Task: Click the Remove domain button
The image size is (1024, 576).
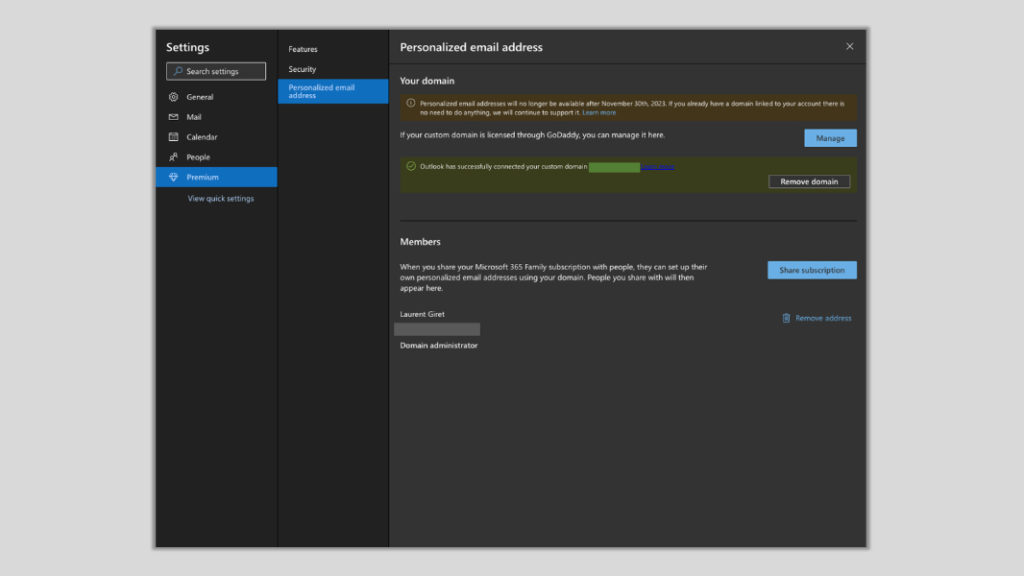Action: (x=809, y=182)
